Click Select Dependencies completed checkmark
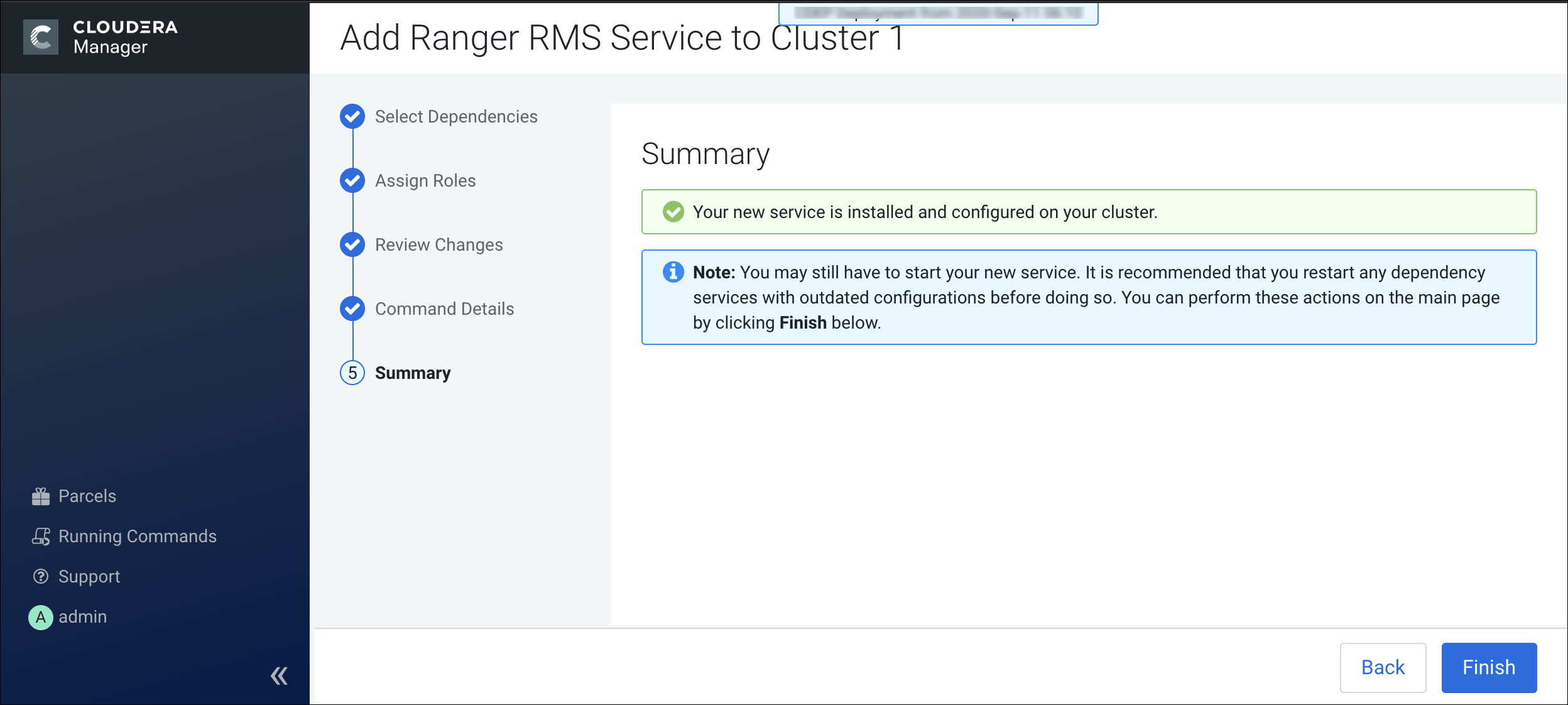The width and height of the screenshot is (1568, 705). 352,117
